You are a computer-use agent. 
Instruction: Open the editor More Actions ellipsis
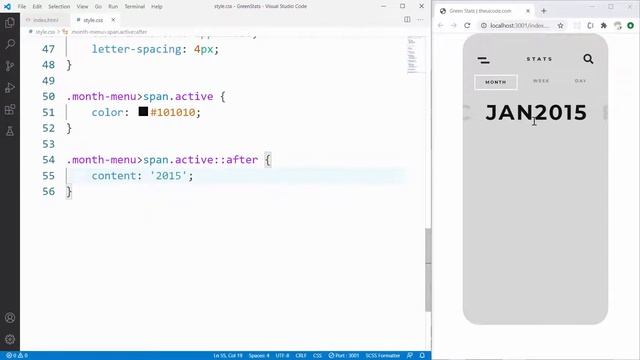click(x=420, y=20)
